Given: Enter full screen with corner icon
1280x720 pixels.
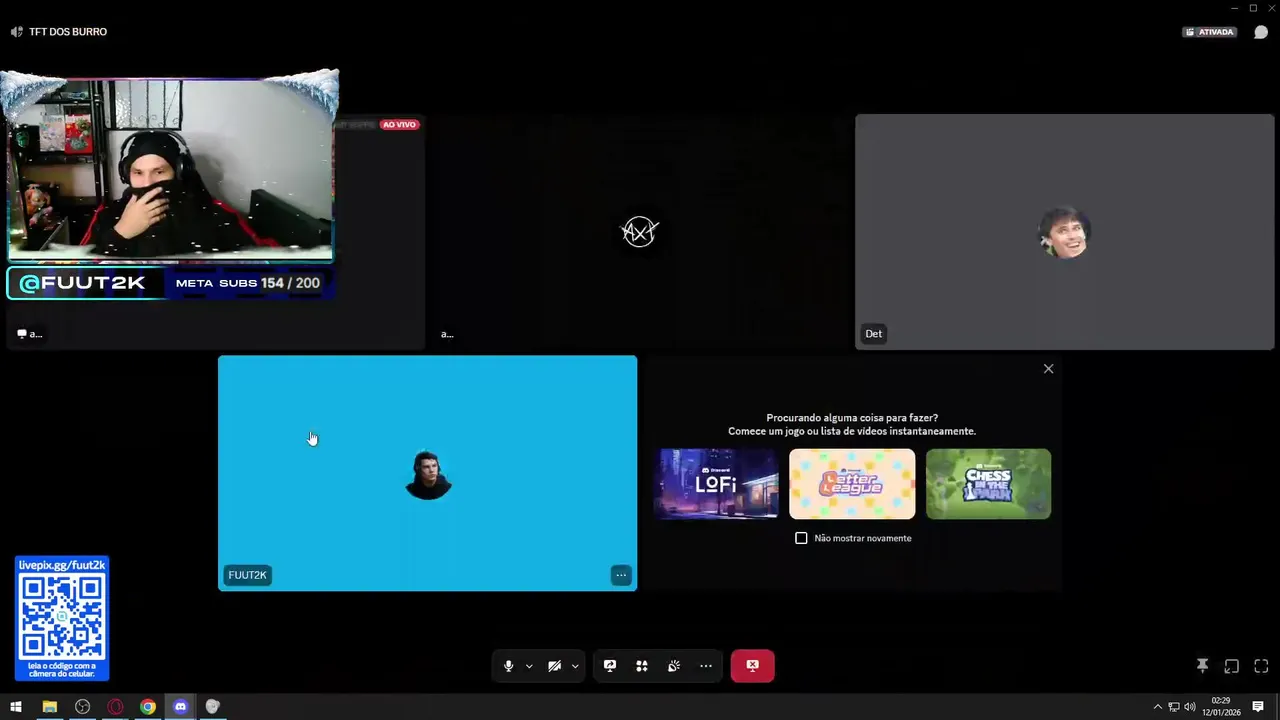Looking at the screenshot, I should tap(1261, 666).
